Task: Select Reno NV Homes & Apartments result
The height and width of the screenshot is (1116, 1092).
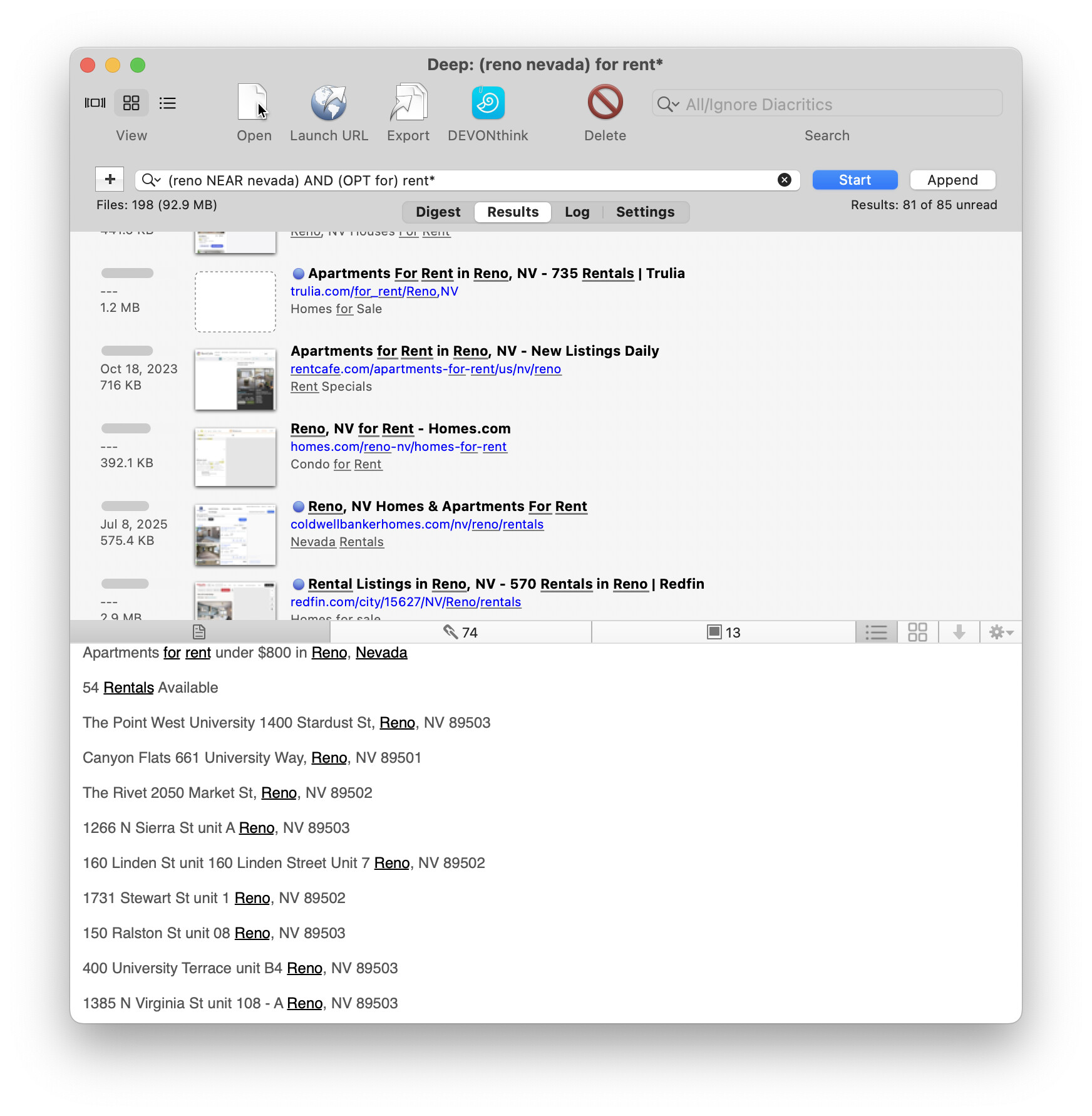Action: pyautogui.click(x=448, y=507)
